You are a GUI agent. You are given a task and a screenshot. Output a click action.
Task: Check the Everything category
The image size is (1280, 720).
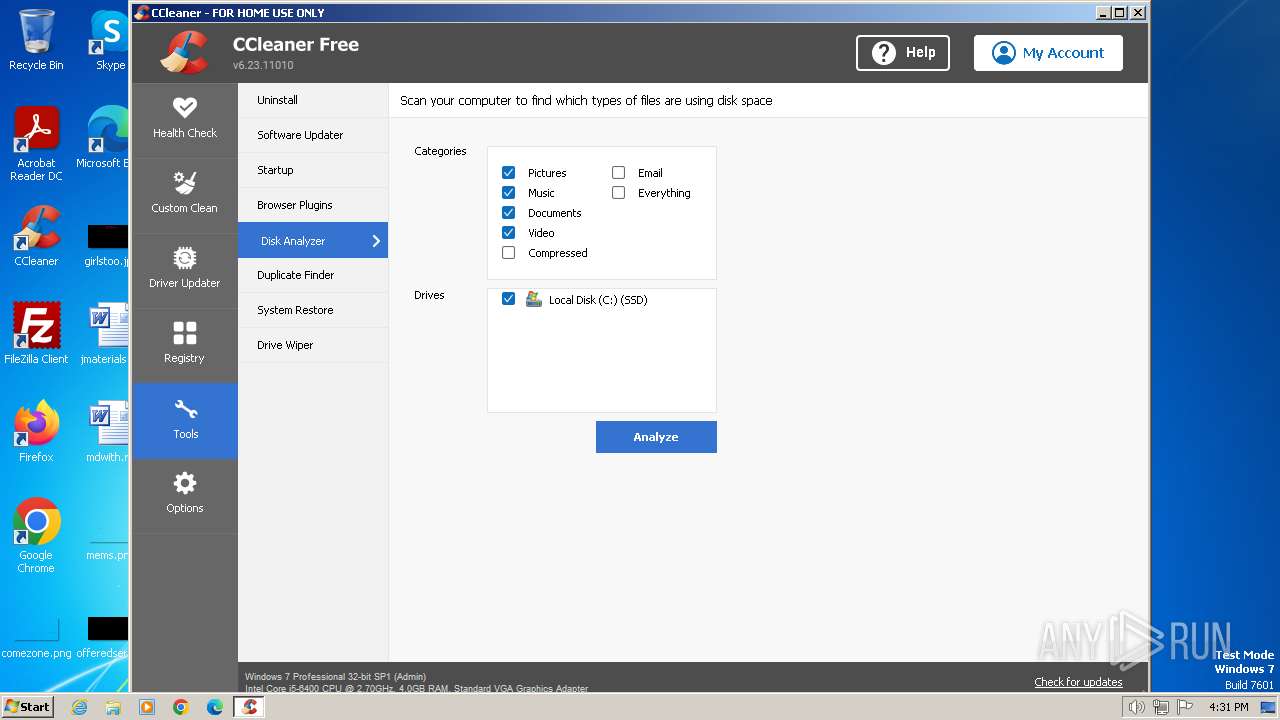618,193
